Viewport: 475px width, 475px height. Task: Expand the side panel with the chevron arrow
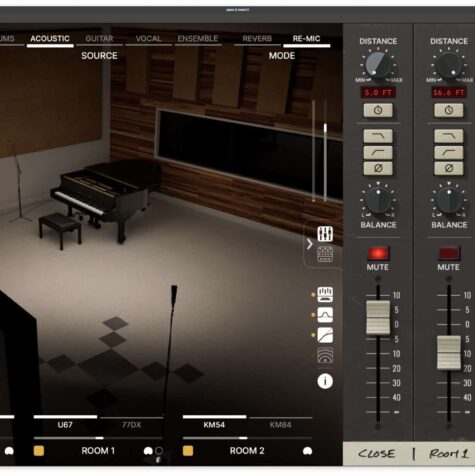click(x=310, y=244)
